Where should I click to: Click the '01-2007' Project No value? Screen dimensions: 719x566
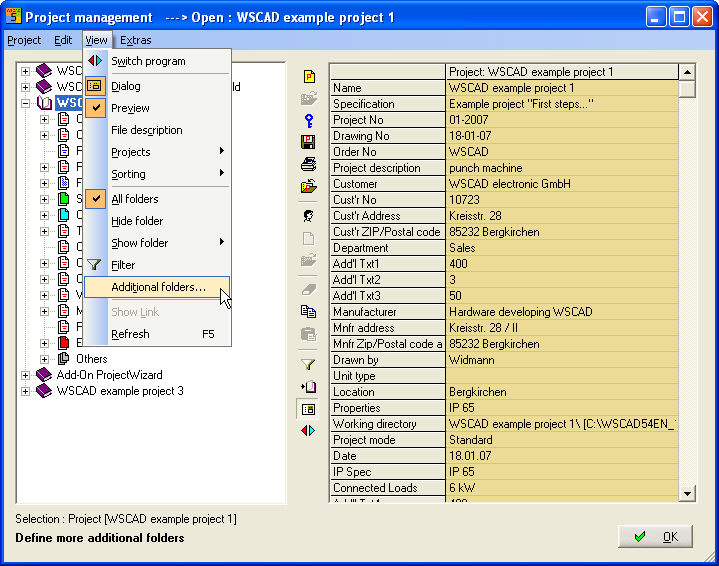coord(562,120)
